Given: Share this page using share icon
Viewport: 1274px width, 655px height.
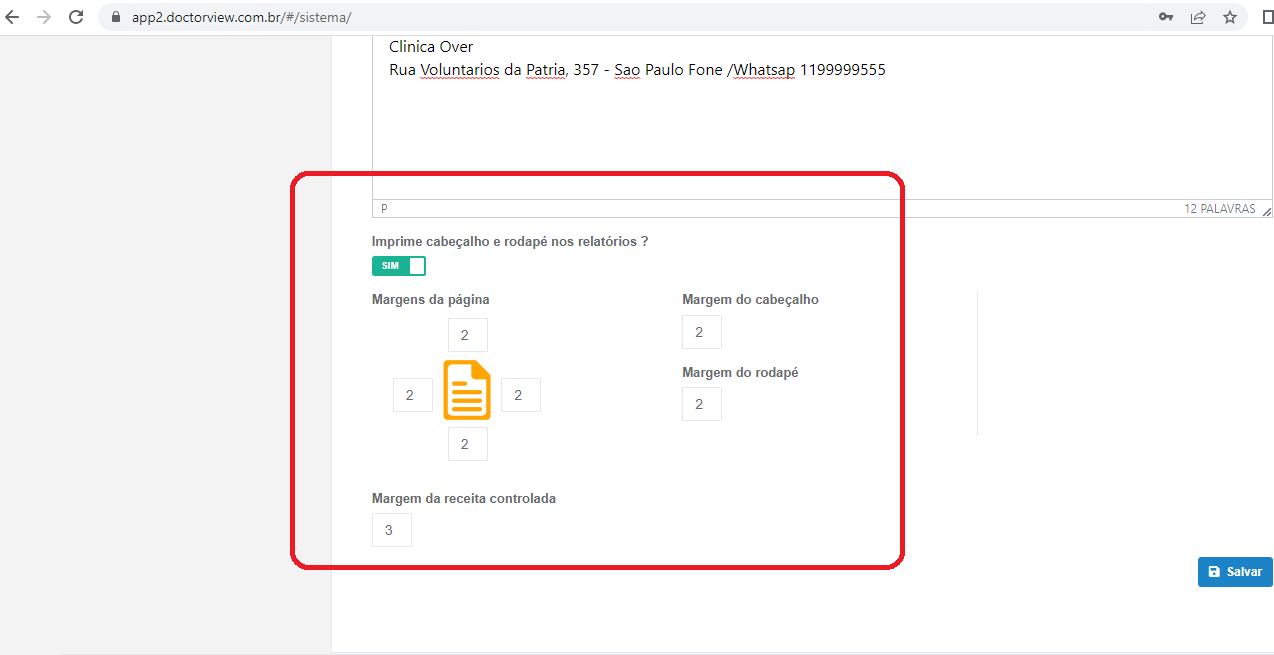Looking at the screenshot, I should point(1197,17).
